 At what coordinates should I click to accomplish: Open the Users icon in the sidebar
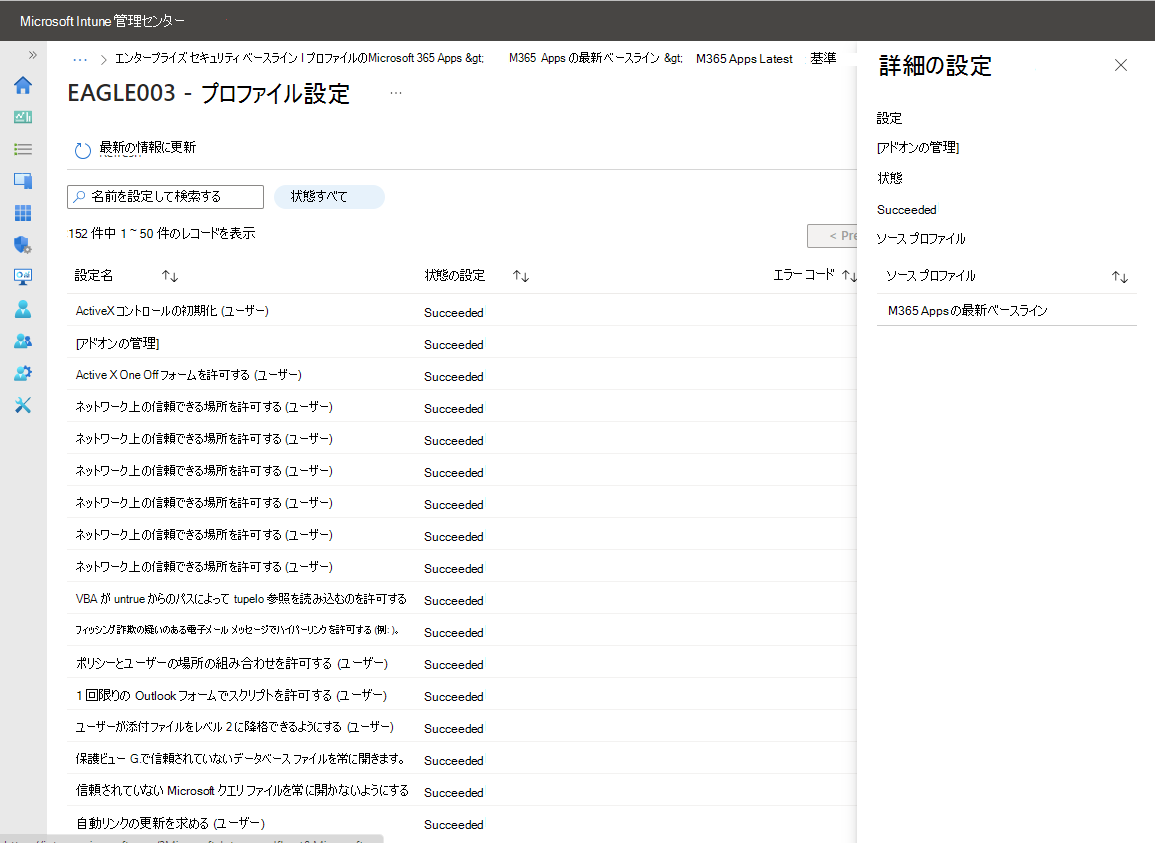point(23,309)
